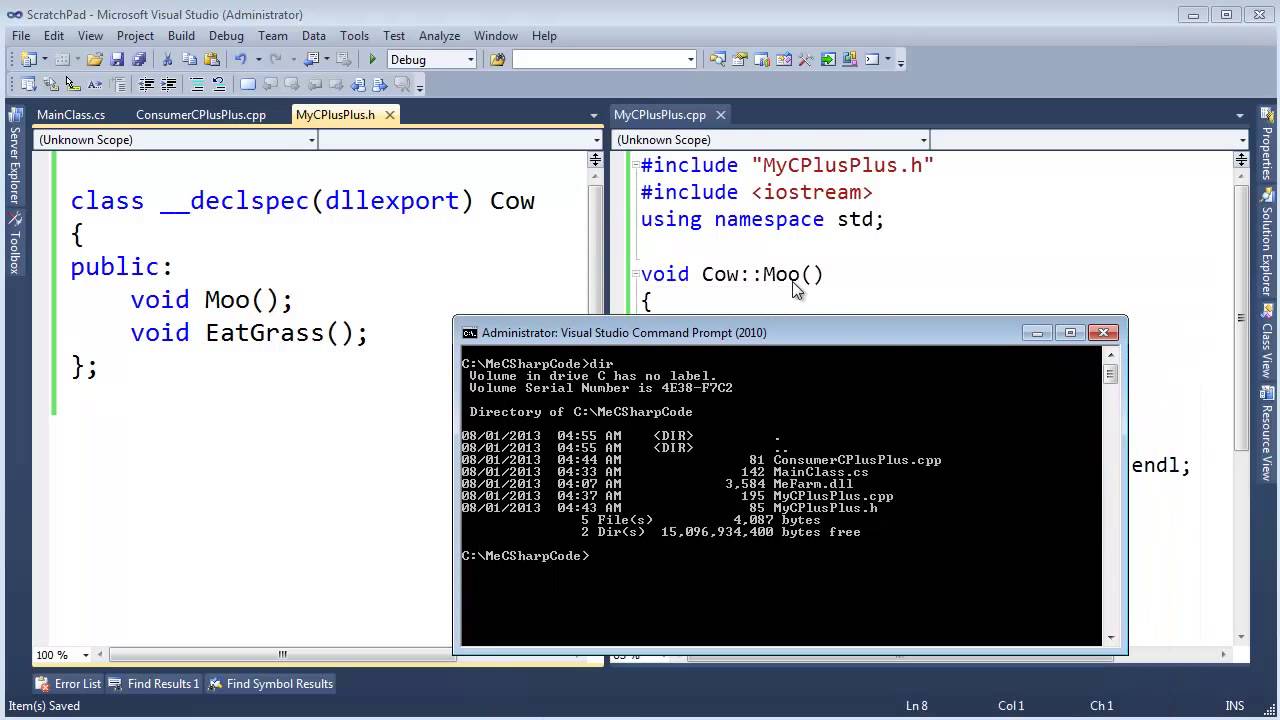Click the Comment Out Selected Lines icon
1280x720 pixels.
(x=197, y=84)
